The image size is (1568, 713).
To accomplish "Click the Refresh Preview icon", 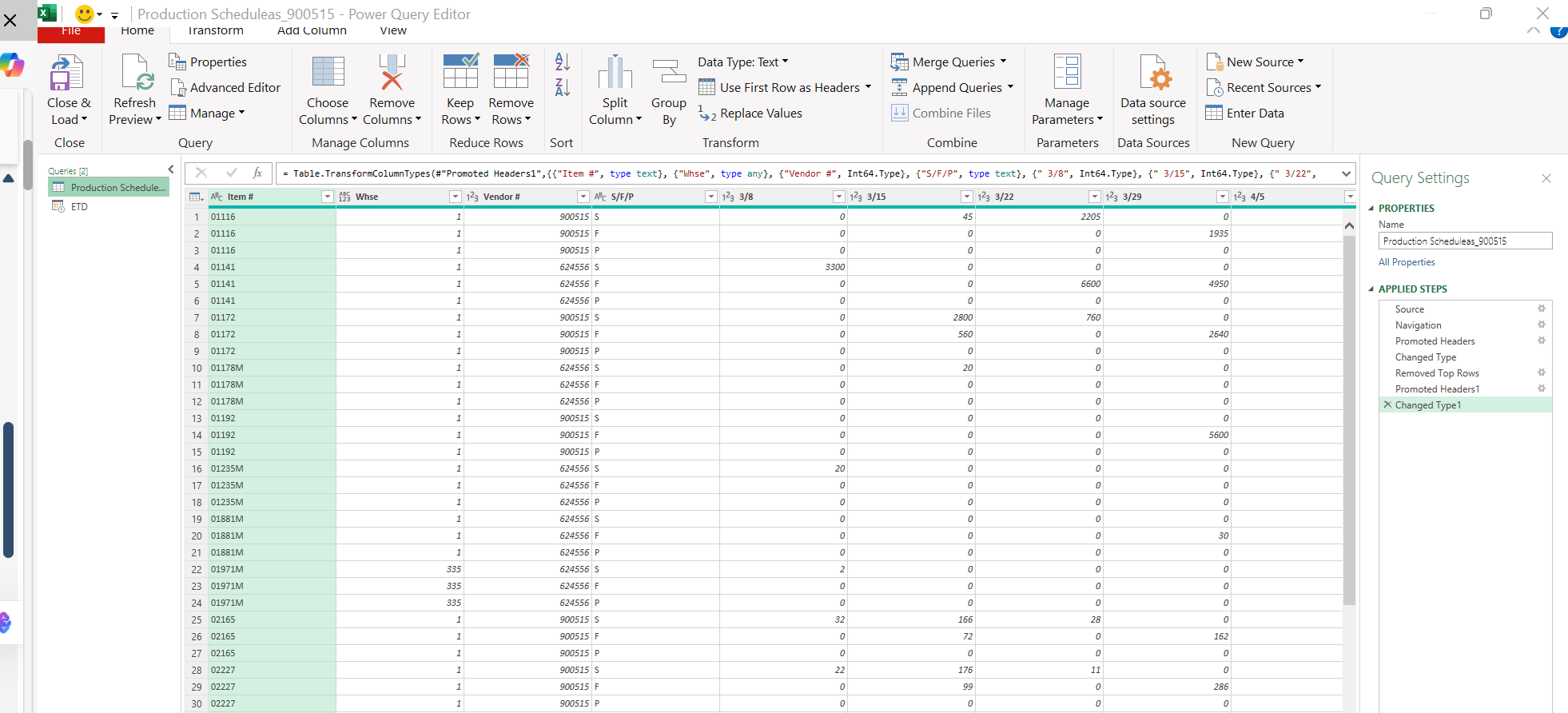I will pos(135,74).
